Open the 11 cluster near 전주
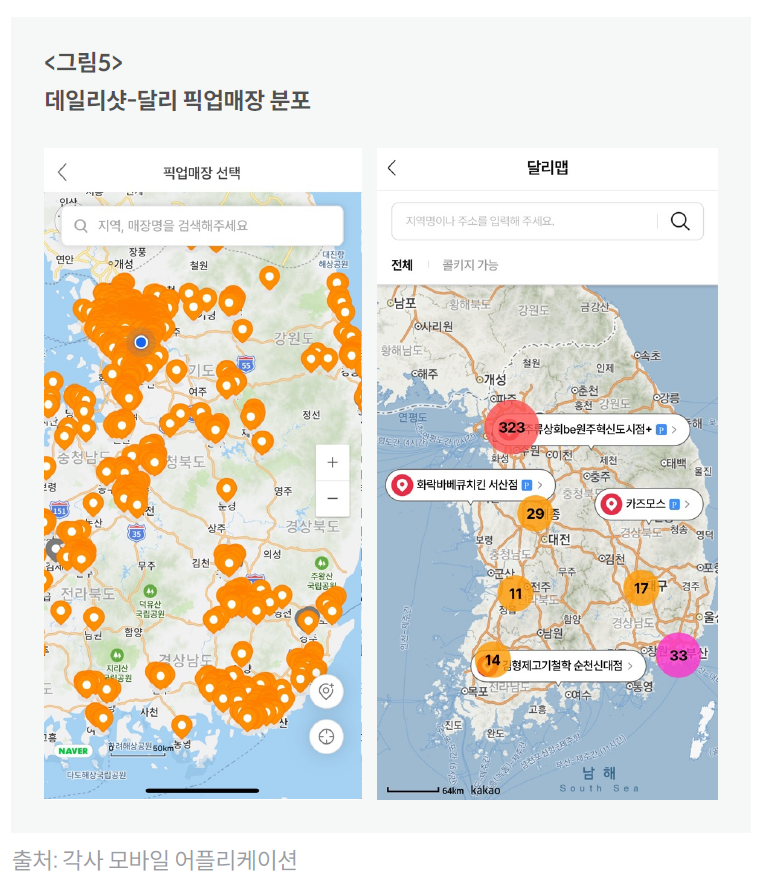 pyautogui.click(x=515, y=594)
